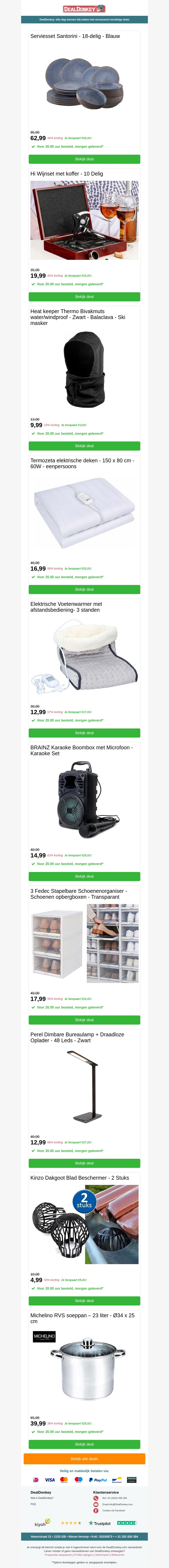Click Bekijk deal under Serviesset Santorini

84,159
